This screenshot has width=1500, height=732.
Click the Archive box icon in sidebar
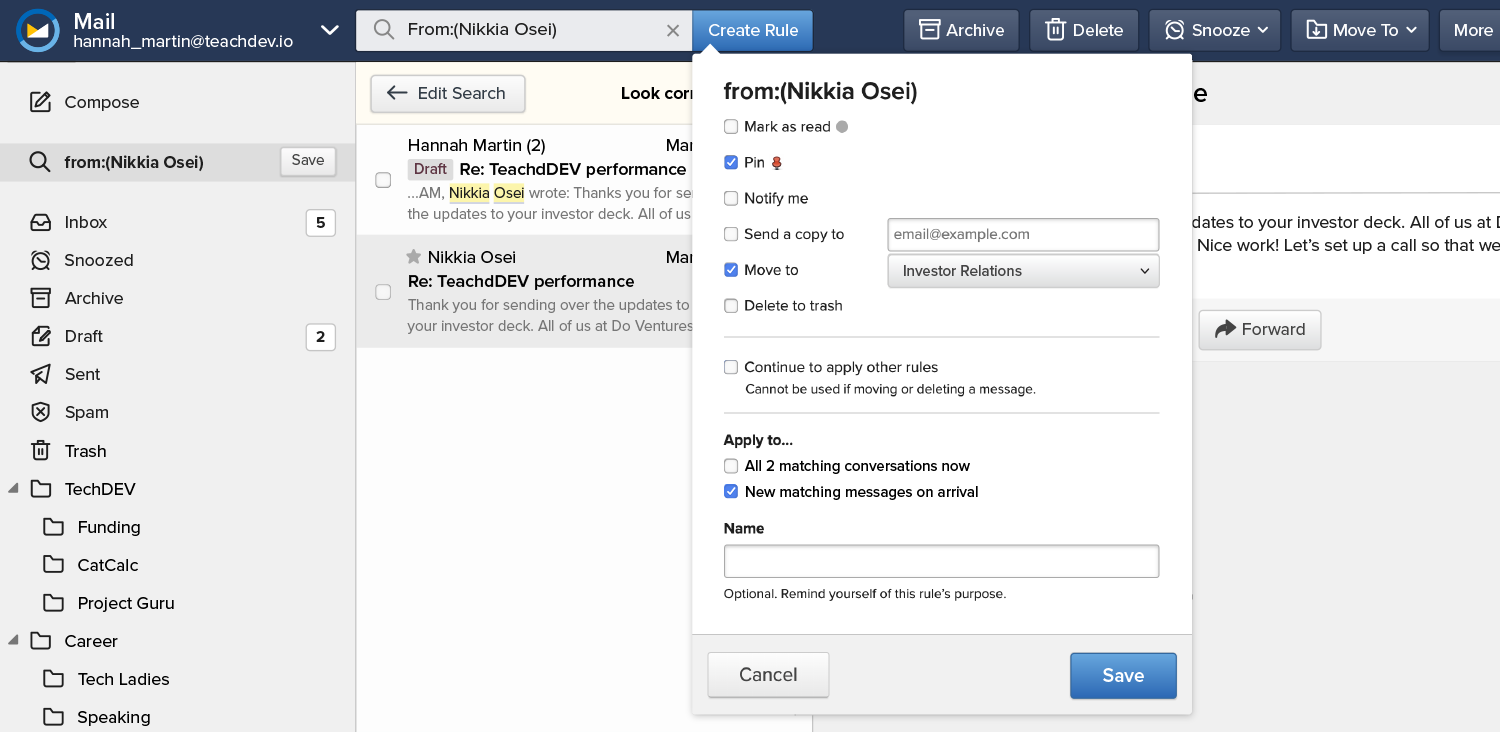pyautogui.click(x=40, y=298)
